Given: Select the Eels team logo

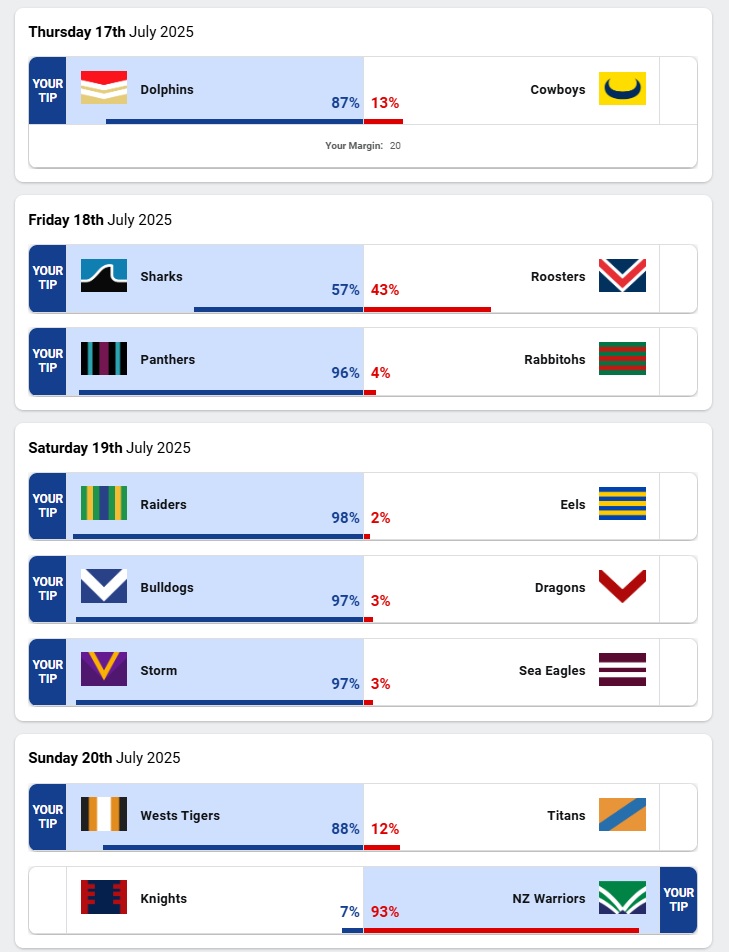Looking at the screenshot, I should point(622,503).
